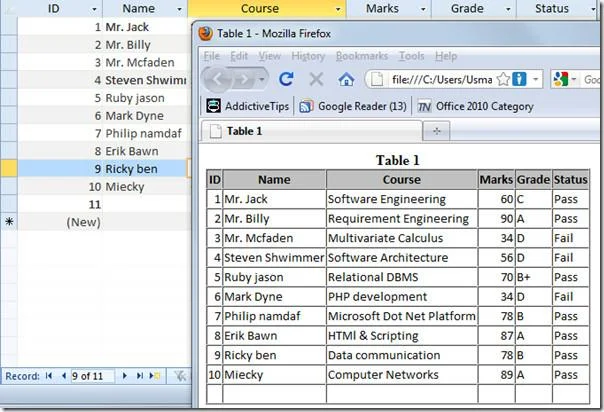Click 'Software Engineering' cell in Firefox table
The width and height of the screenshot is (604, 412).
[x=401, y=199]
